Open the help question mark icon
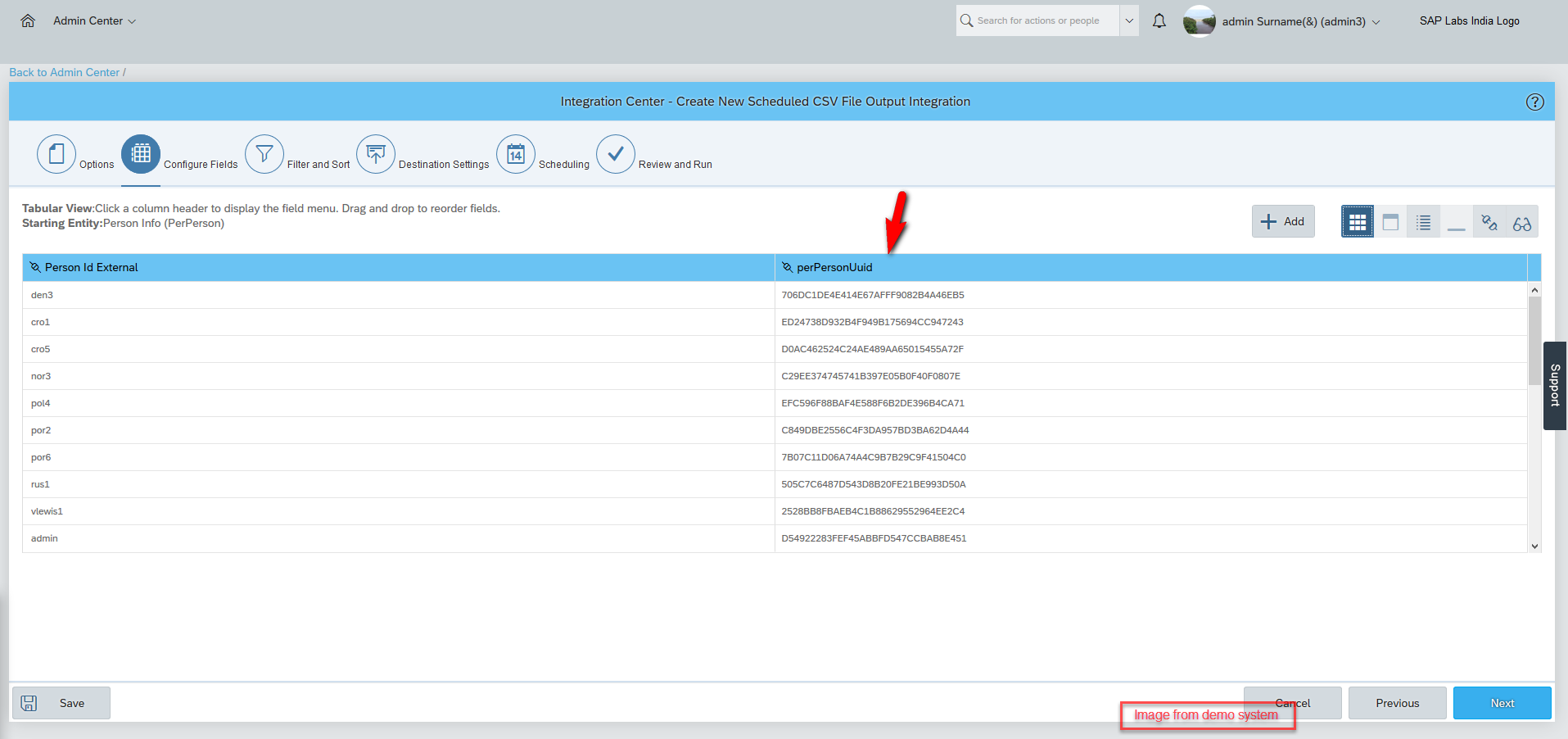The height and width of the screenshot is (739, 1568). point(1534,102)
